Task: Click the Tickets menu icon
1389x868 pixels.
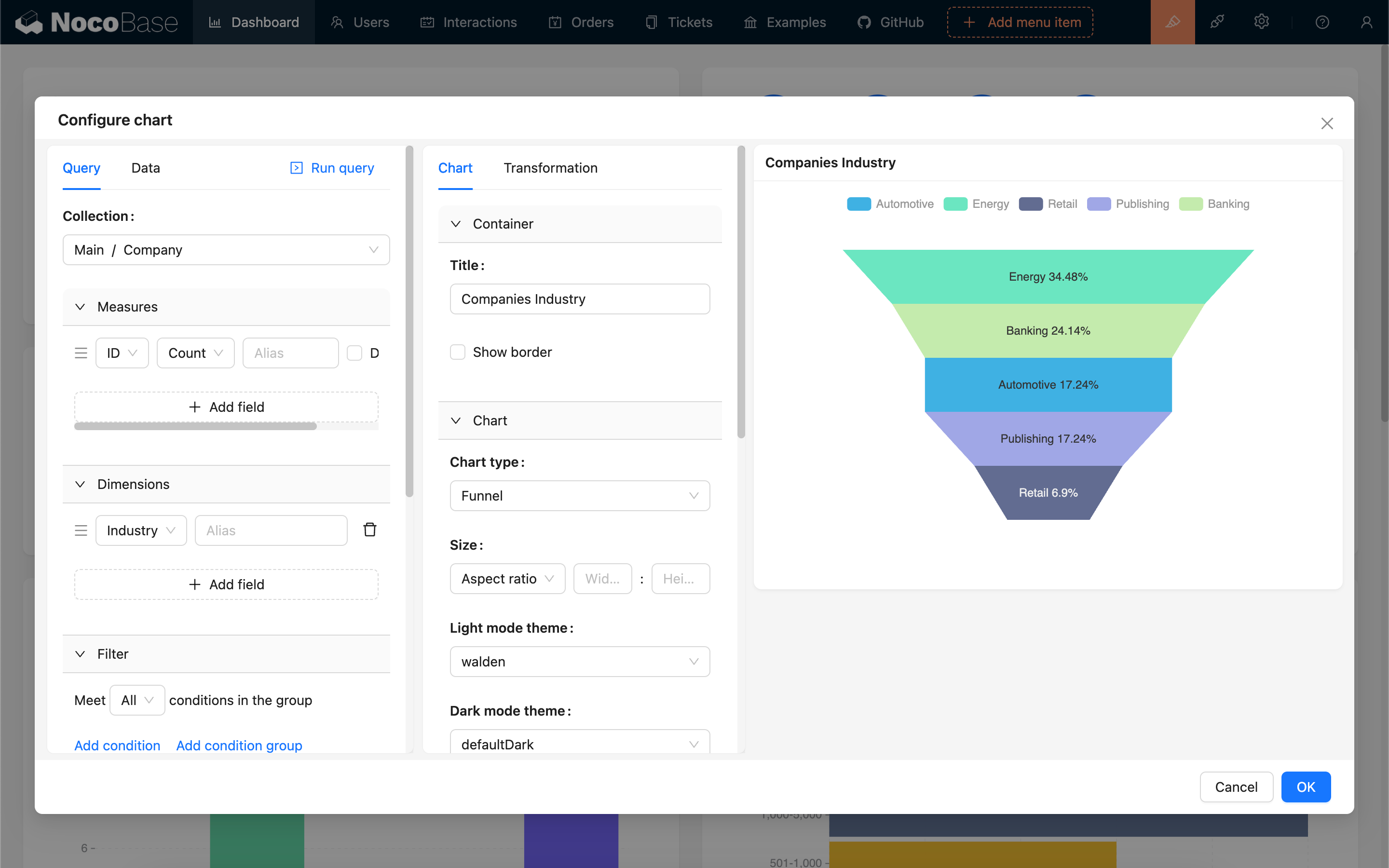Action: pyautogui.click(x=651, y=22)
